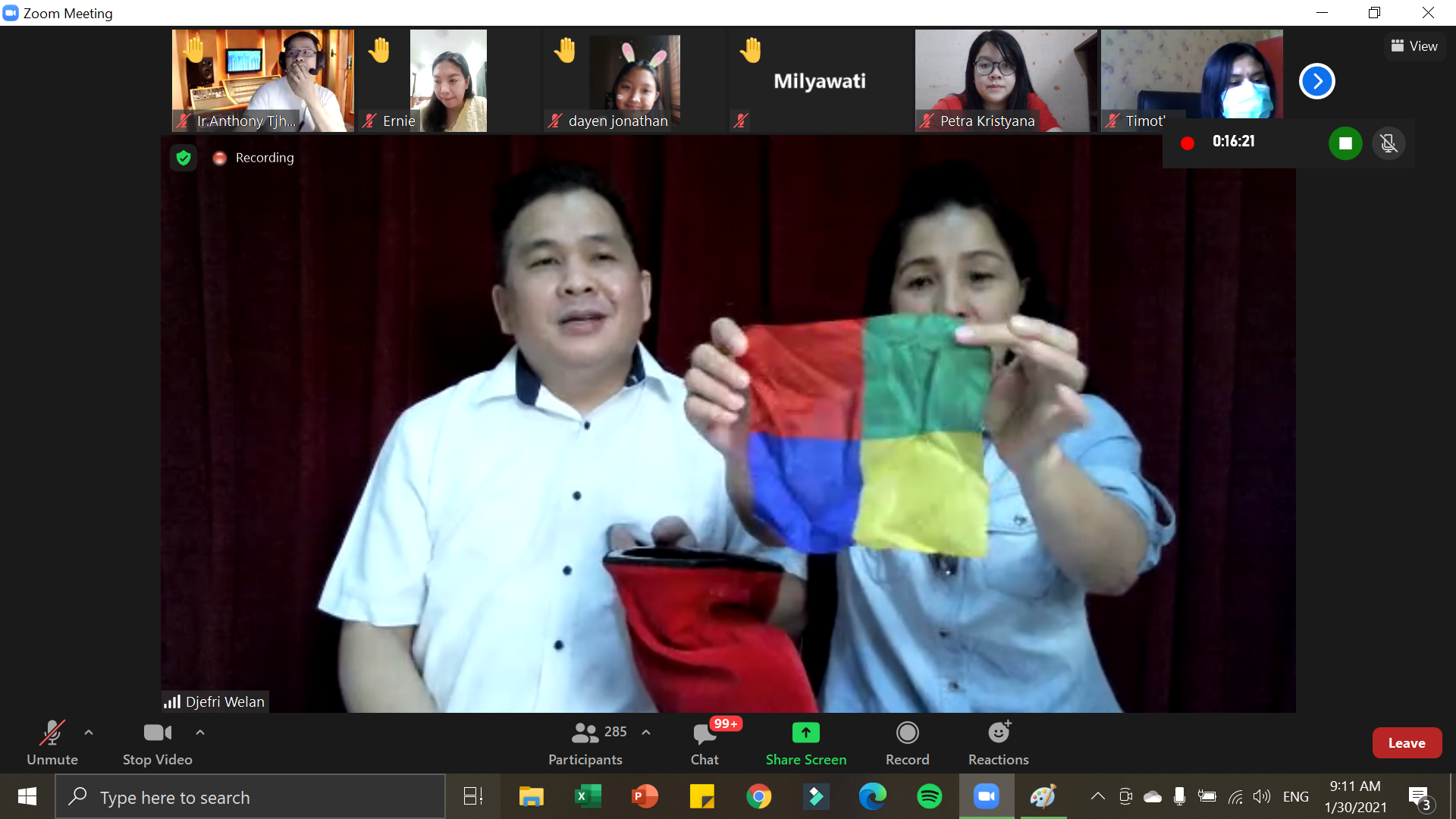Stop Video camera button
The height and width of the screenshot is (819, 1456).
tap(158, 743)
